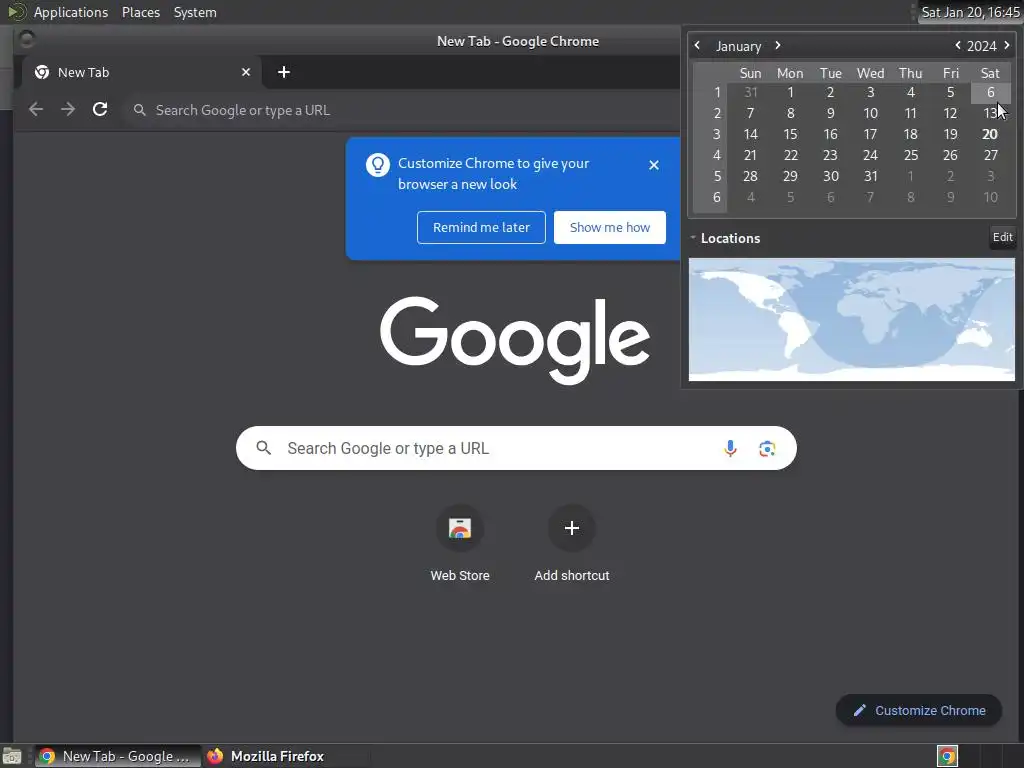Click search icon in the address bar
Image resolution: width=1024 pixels, height=768 pixels.
pyautogui.click(x=139, y=110)
